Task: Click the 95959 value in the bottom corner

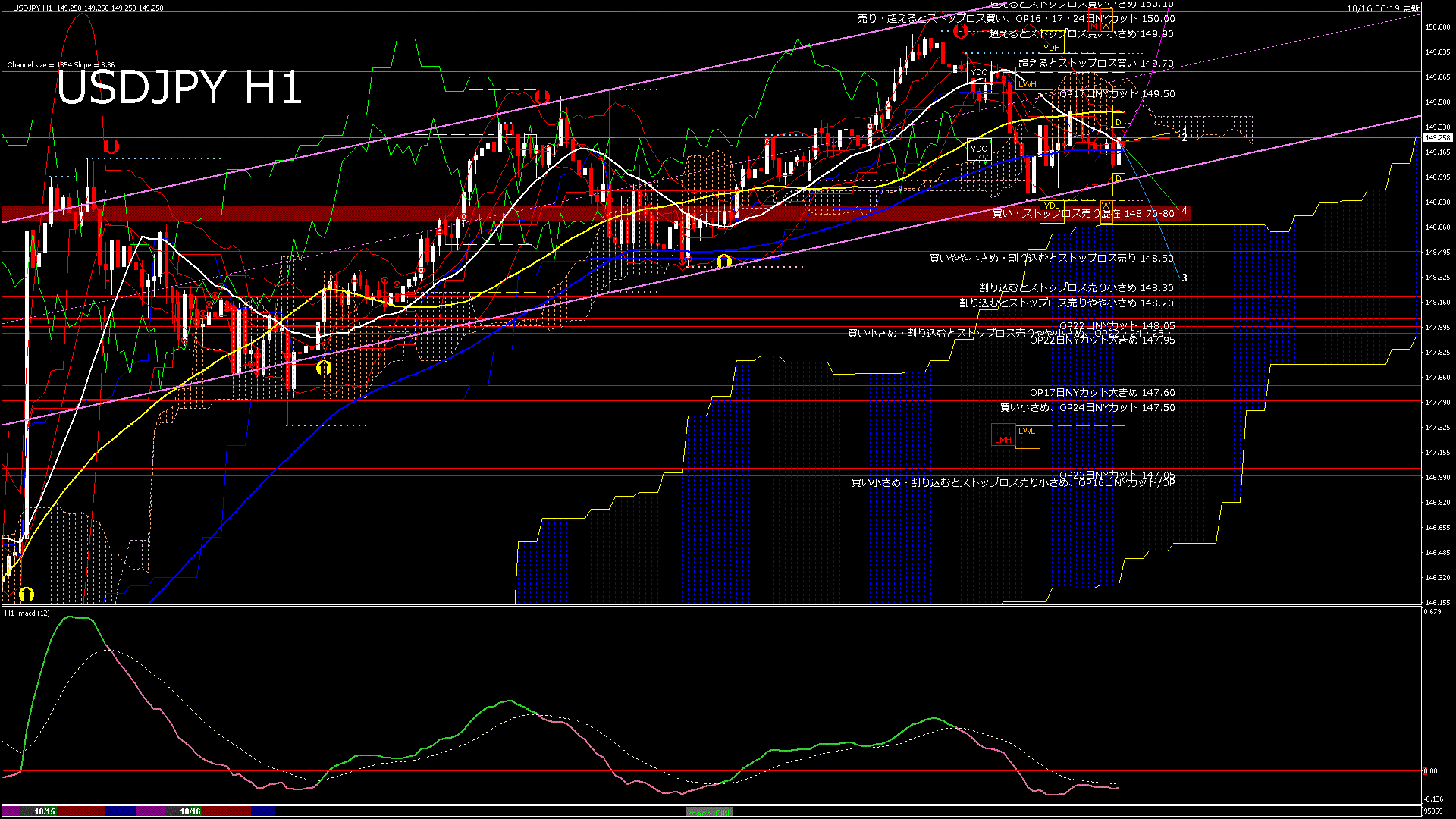Action: [x=1433, y=811]
